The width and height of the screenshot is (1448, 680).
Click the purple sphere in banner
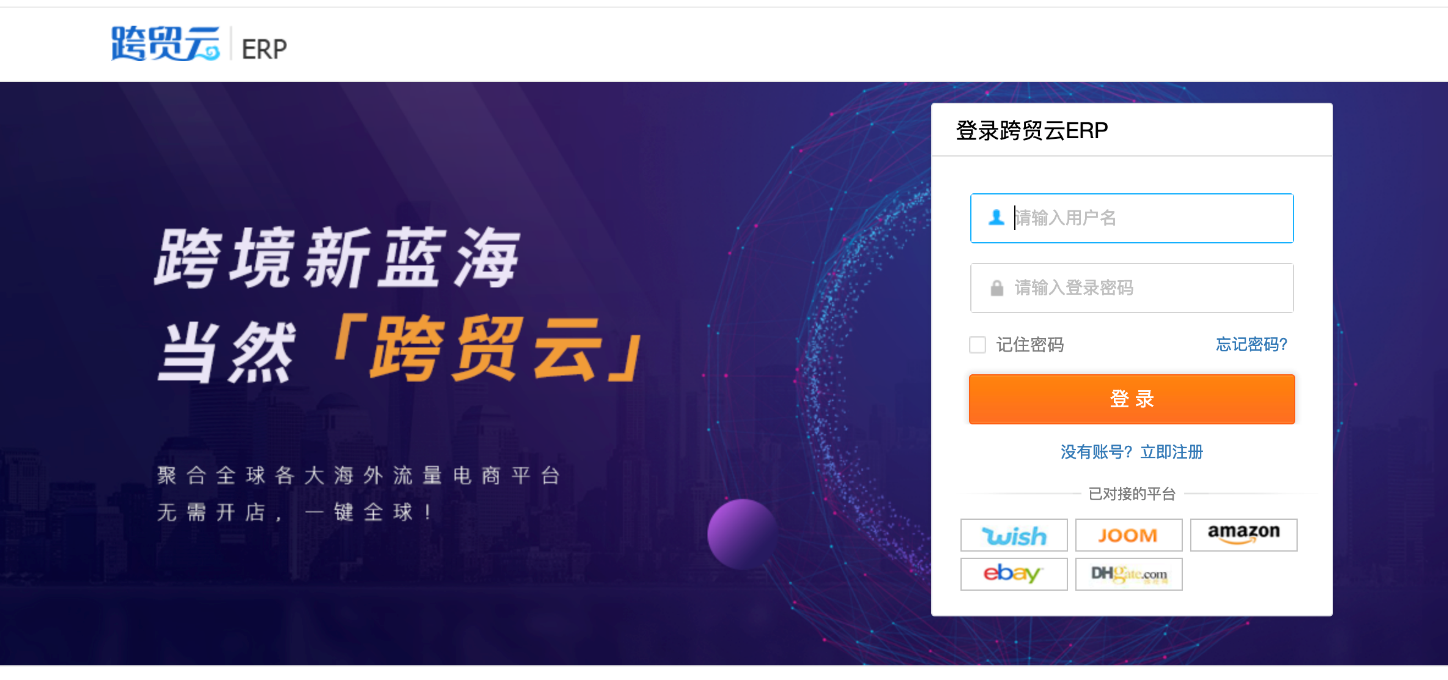tap(742, 534)
